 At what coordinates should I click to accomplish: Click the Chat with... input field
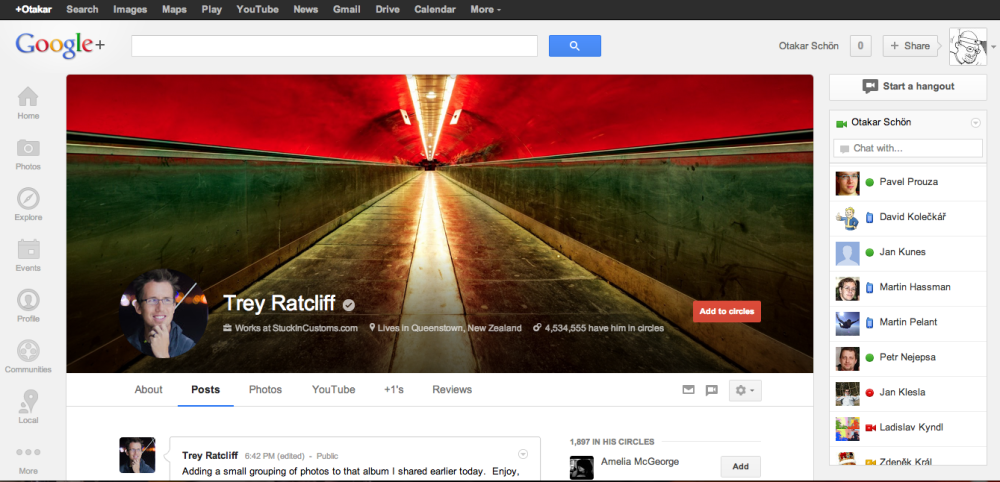point(908,148)
